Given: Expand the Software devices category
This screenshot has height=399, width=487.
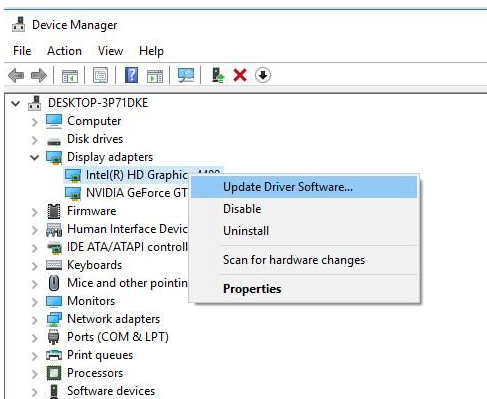Looking at the screenshot, I should pos(34,392).
